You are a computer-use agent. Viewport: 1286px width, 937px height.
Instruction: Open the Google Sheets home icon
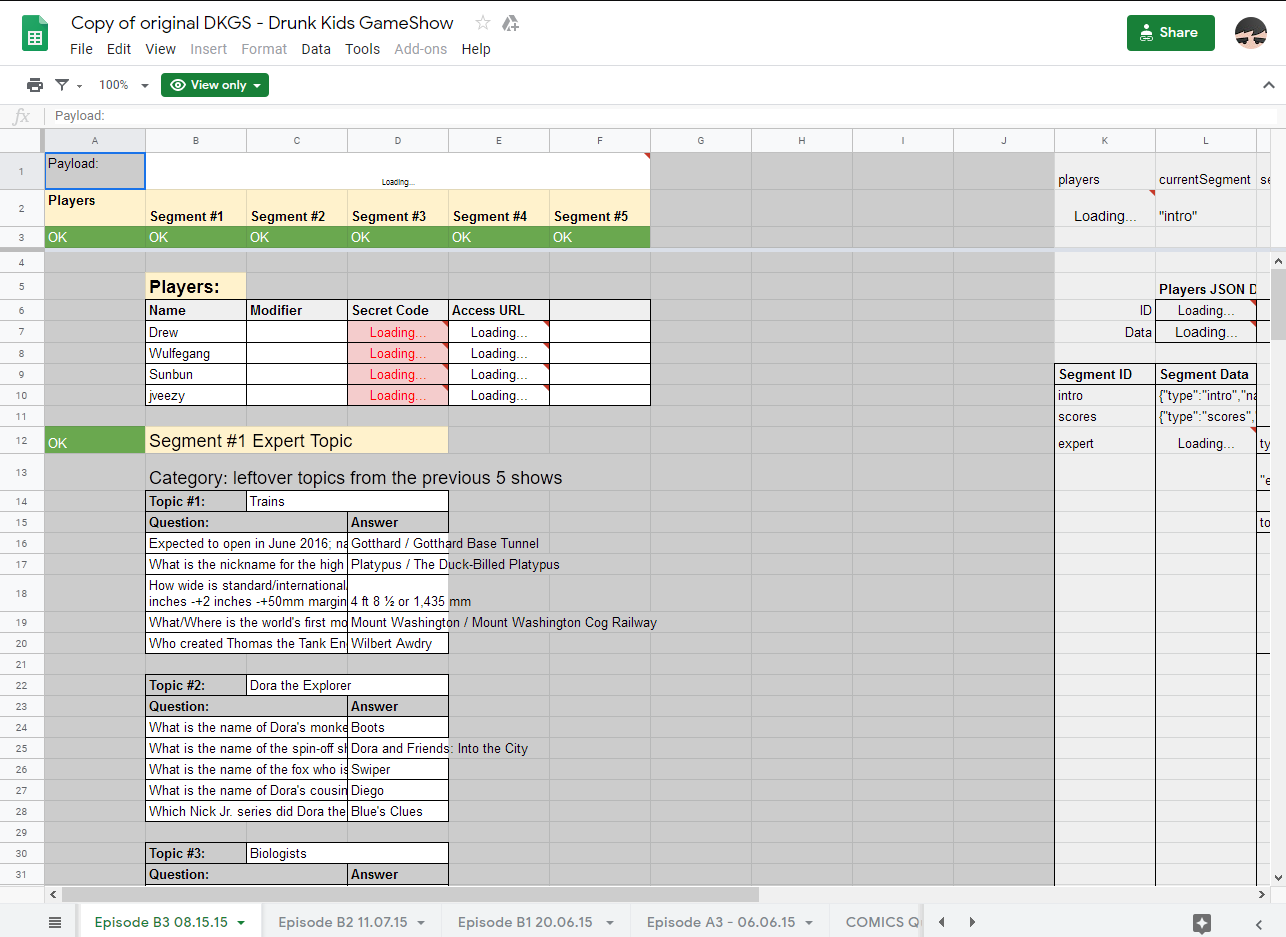pos(36,34)
